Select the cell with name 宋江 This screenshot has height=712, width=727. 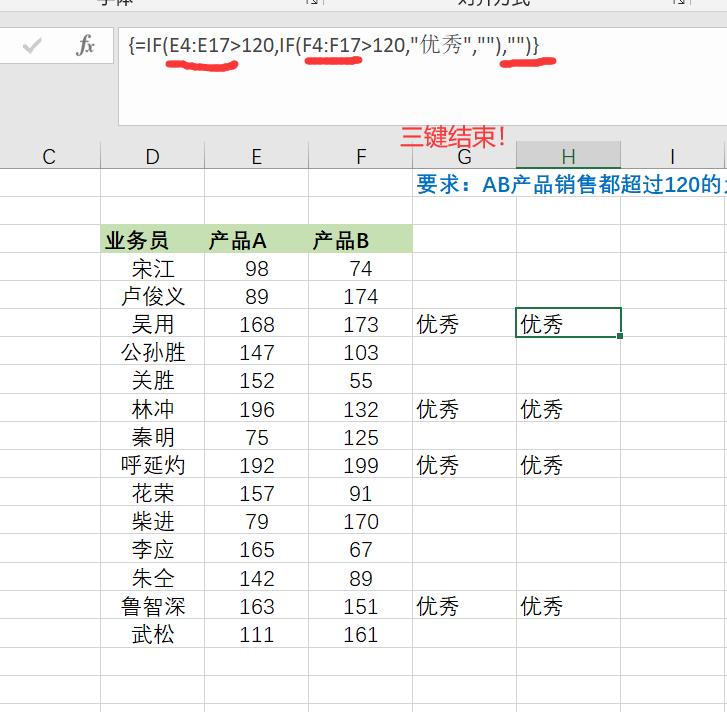pyautogui.click(x=153, y=268)
